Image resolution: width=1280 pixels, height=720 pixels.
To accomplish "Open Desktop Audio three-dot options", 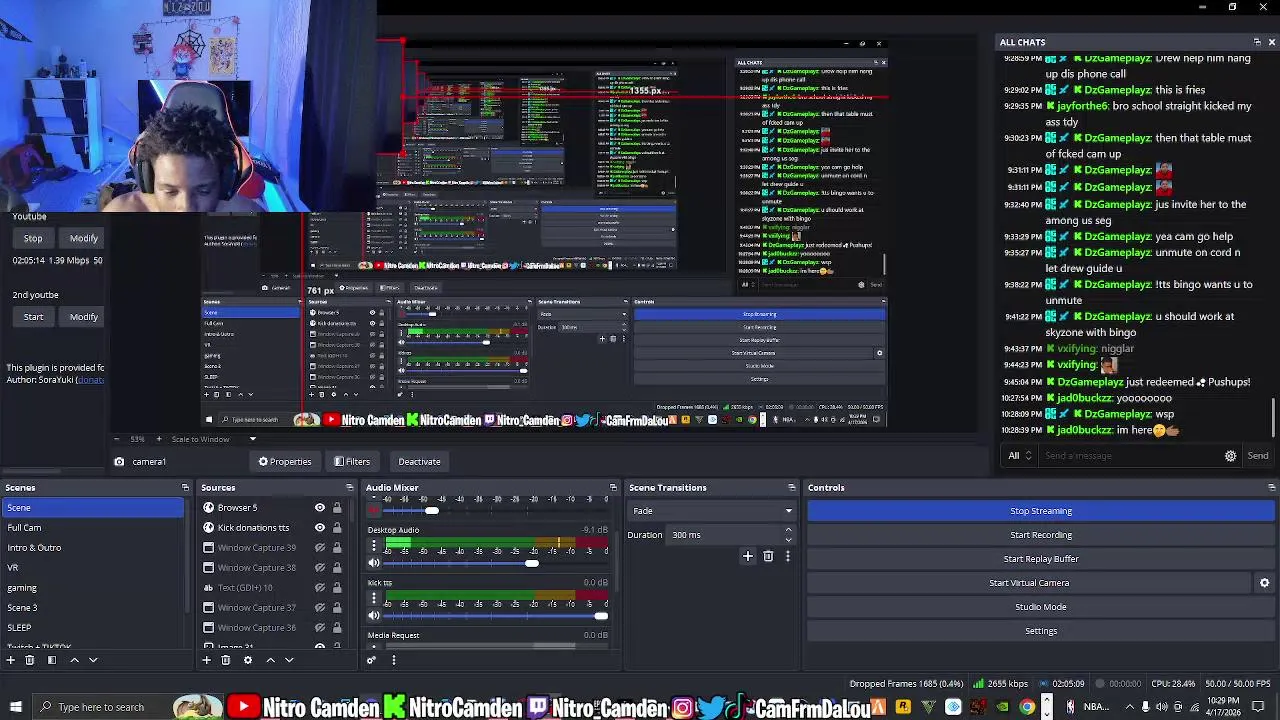I will (x=374, y=546).
